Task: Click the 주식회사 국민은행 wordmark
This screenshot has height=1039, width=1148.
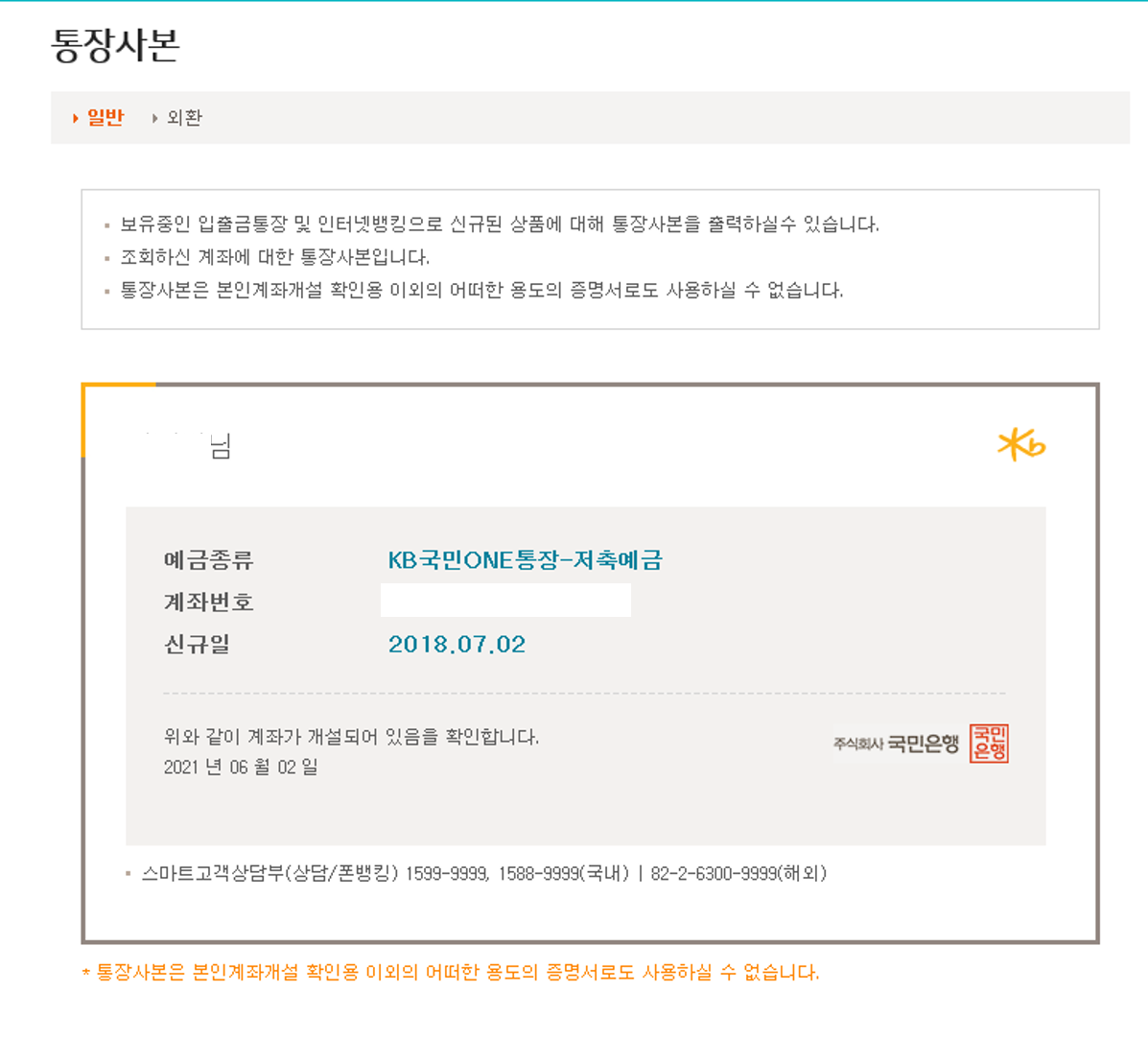Action: [896, 744]
